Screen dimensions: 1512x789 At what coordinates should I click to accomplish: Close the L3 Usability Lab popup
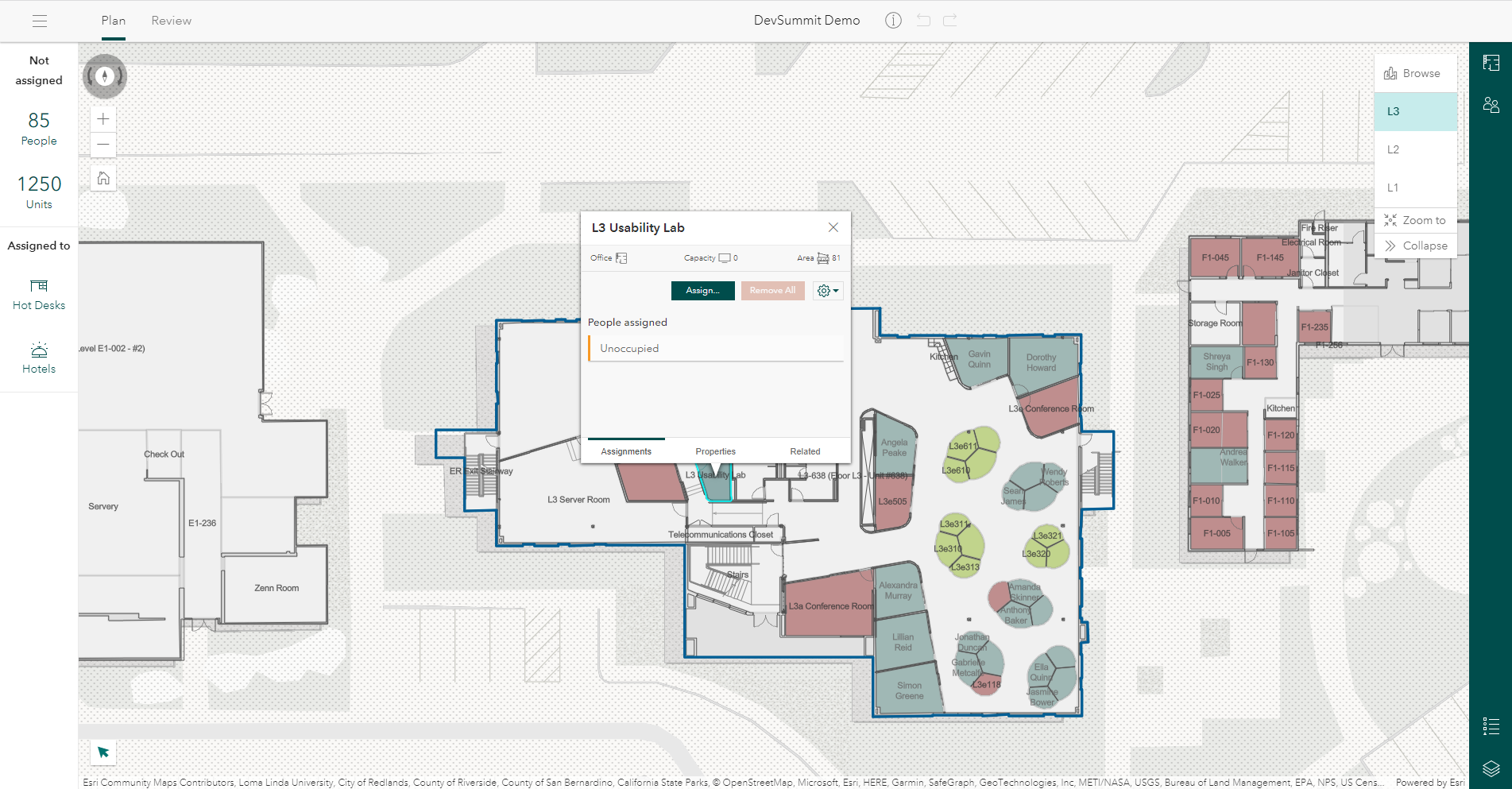pyautogui.click(x=833, y=227)
